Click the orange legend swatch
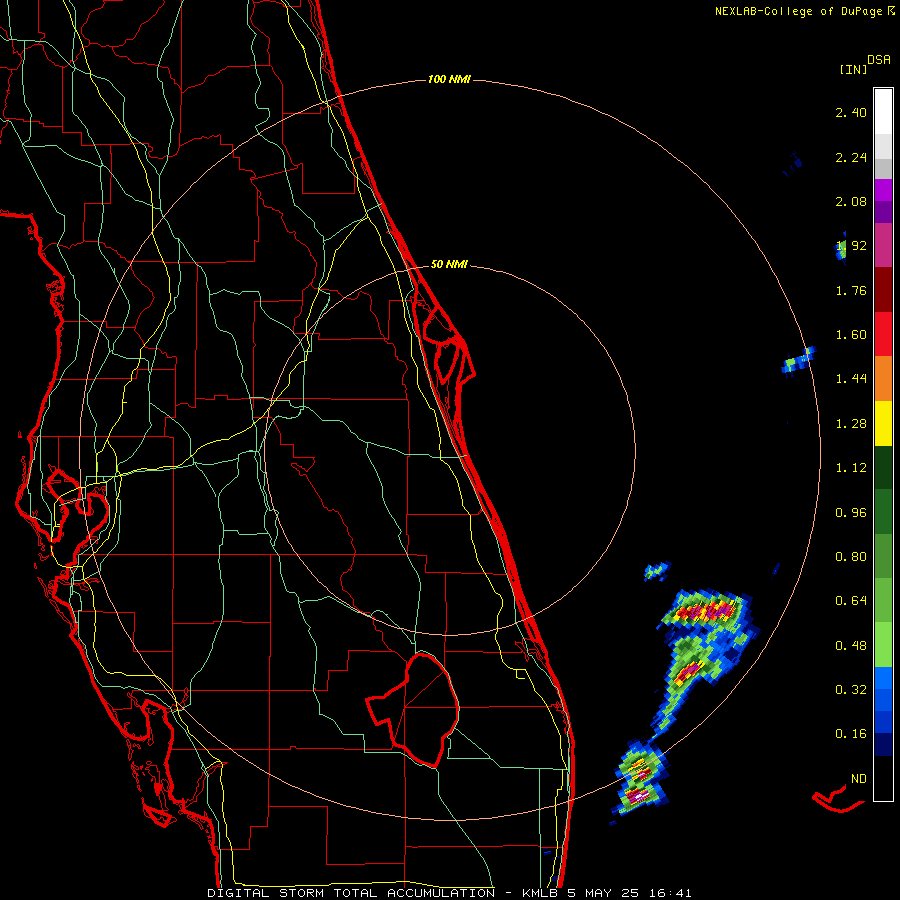The width and height of the screenshot is (900, 900). [883, 379]
